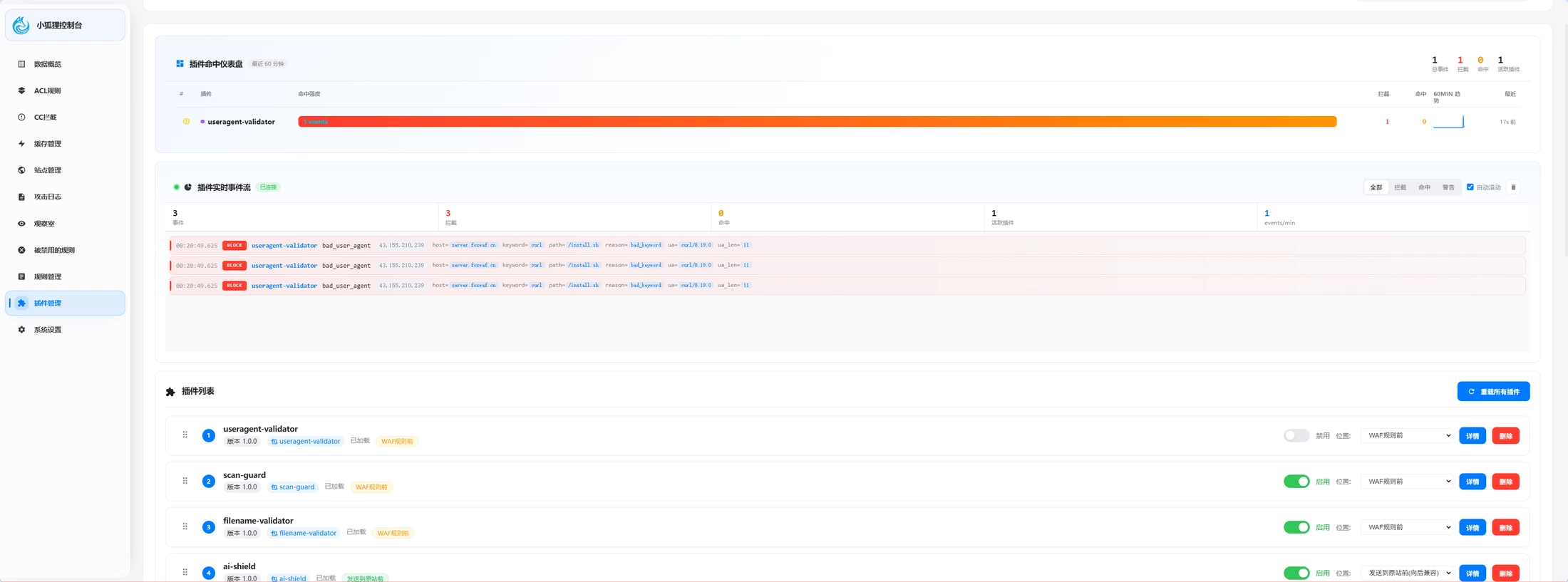1568x582 pixels.
Task: Click 删除 for ai-shield
Action: coord(1505,573)
